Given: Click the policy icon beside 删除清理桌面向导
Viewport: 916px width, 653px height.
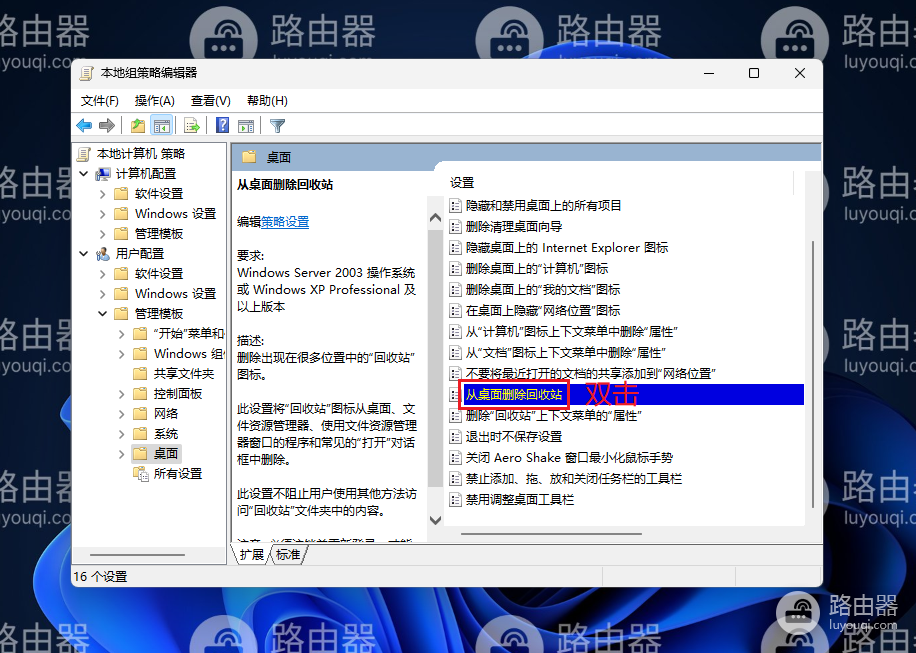Looking at the screenshot, I should pyautogui.click(x=455, y=227).
